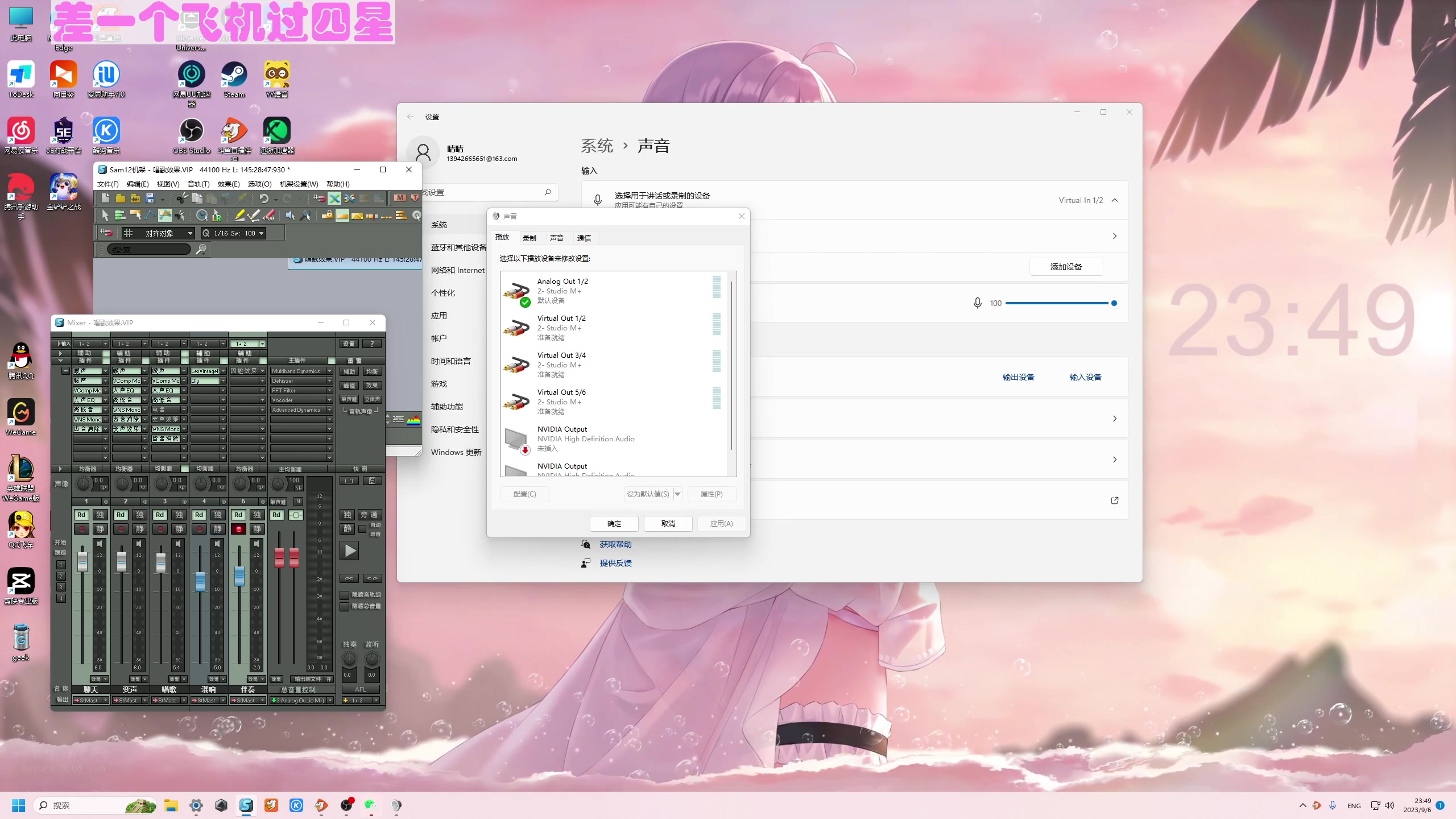Image resolution: width=1456 pixels, height=819 pixels.
Task: Click 确定 button in the sound dialog
Action: [x=614, y=523]
